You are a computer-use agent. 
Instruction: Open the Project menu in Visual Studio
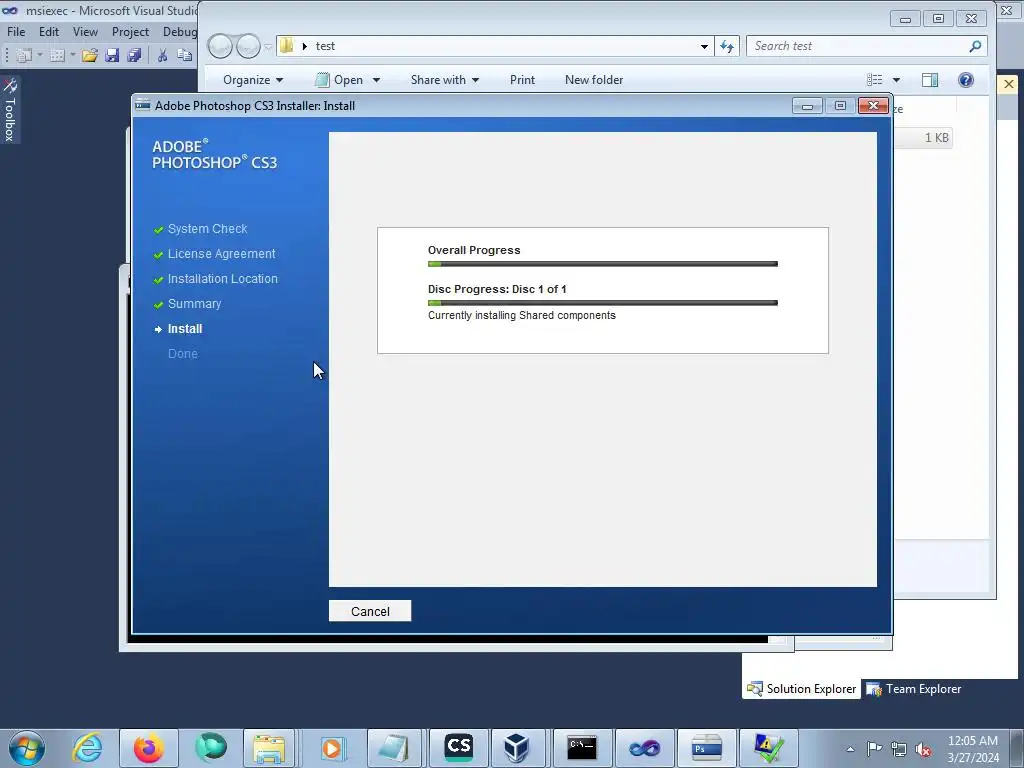tap(130, 32)
